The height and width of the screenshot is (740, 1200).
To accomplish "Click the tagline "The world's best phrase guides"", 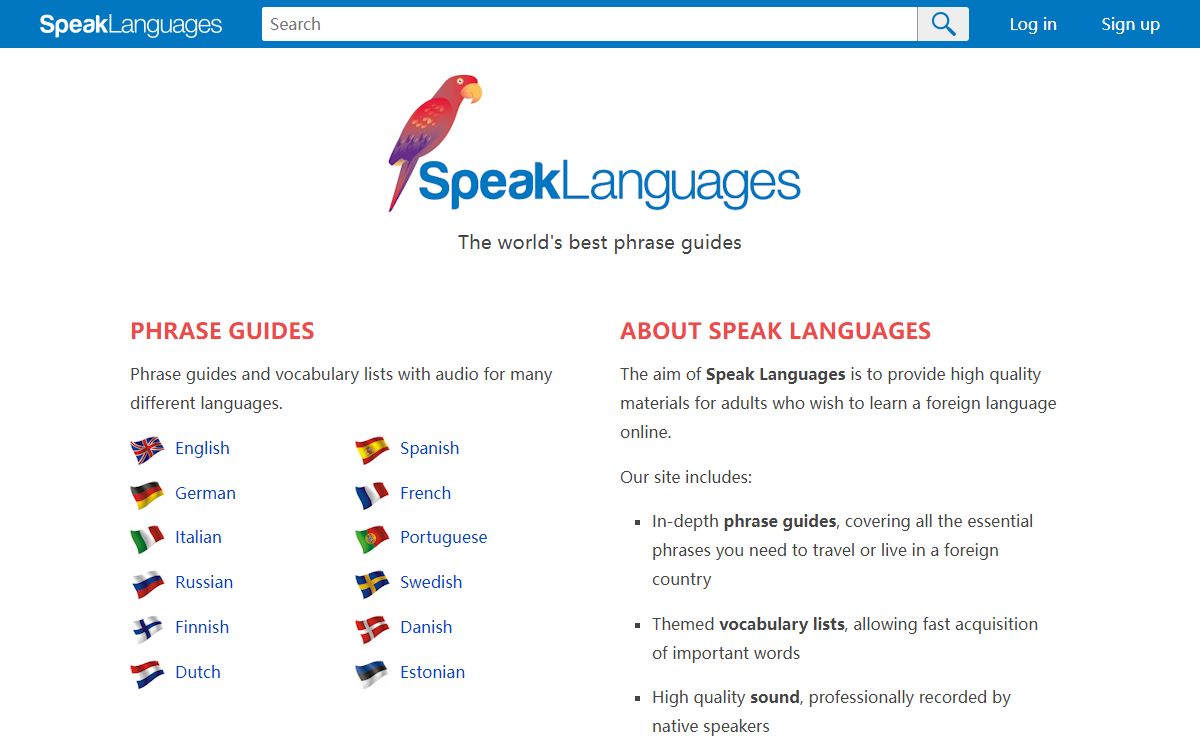I will coord(600,242).
